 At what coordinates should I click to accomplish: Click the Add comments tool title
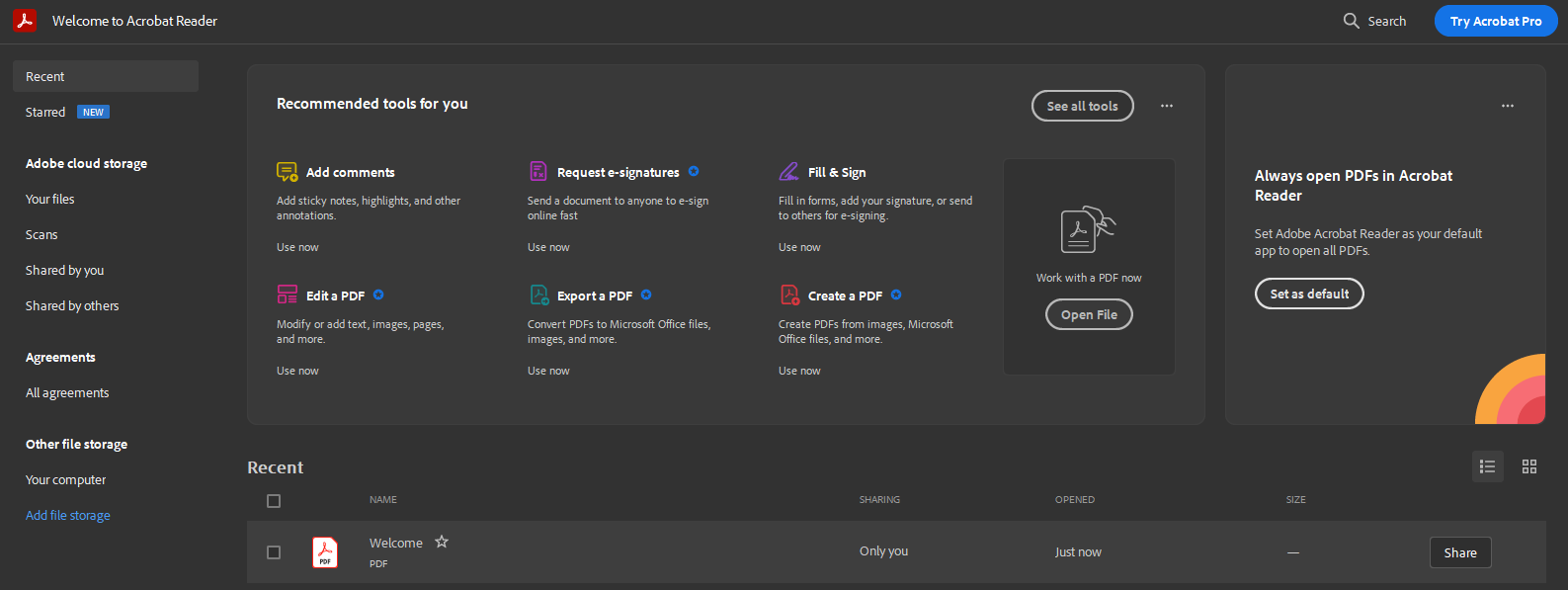(x=351, y=172)
